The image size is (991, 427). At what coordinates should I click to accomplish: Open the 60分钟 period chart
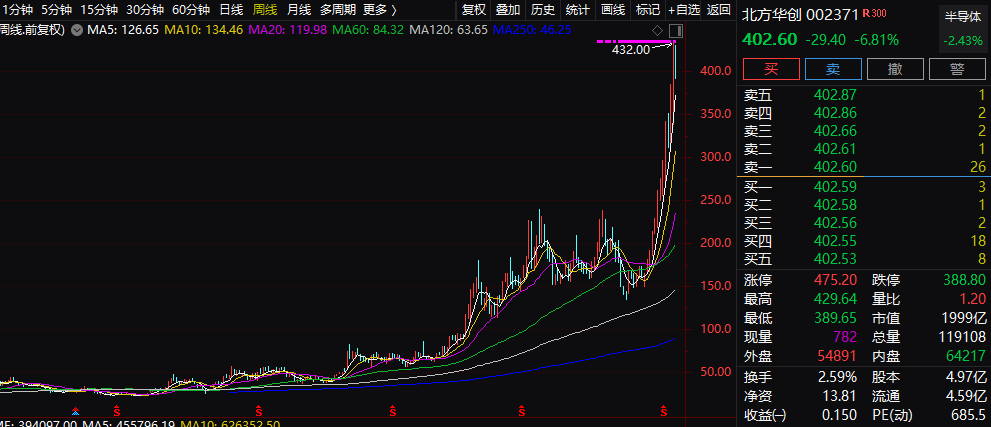click(191, 10)
